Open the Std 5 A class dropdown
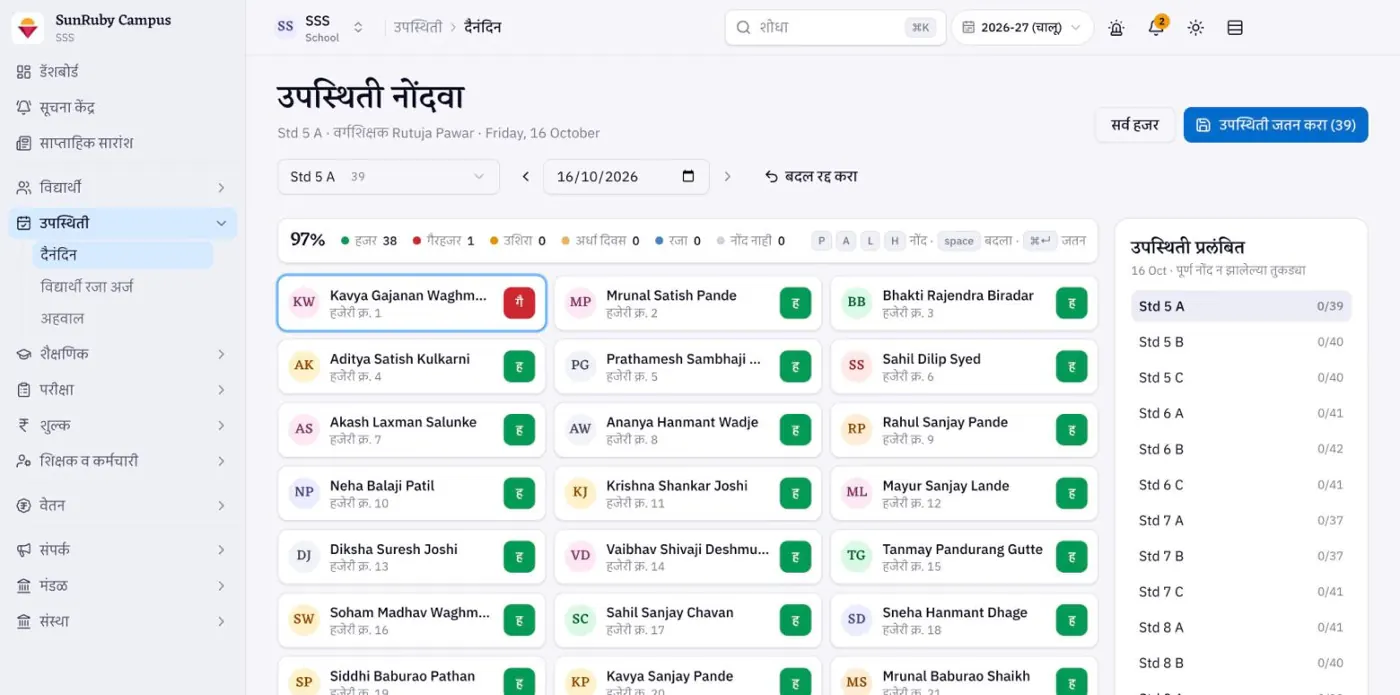 tap(388, 177)
